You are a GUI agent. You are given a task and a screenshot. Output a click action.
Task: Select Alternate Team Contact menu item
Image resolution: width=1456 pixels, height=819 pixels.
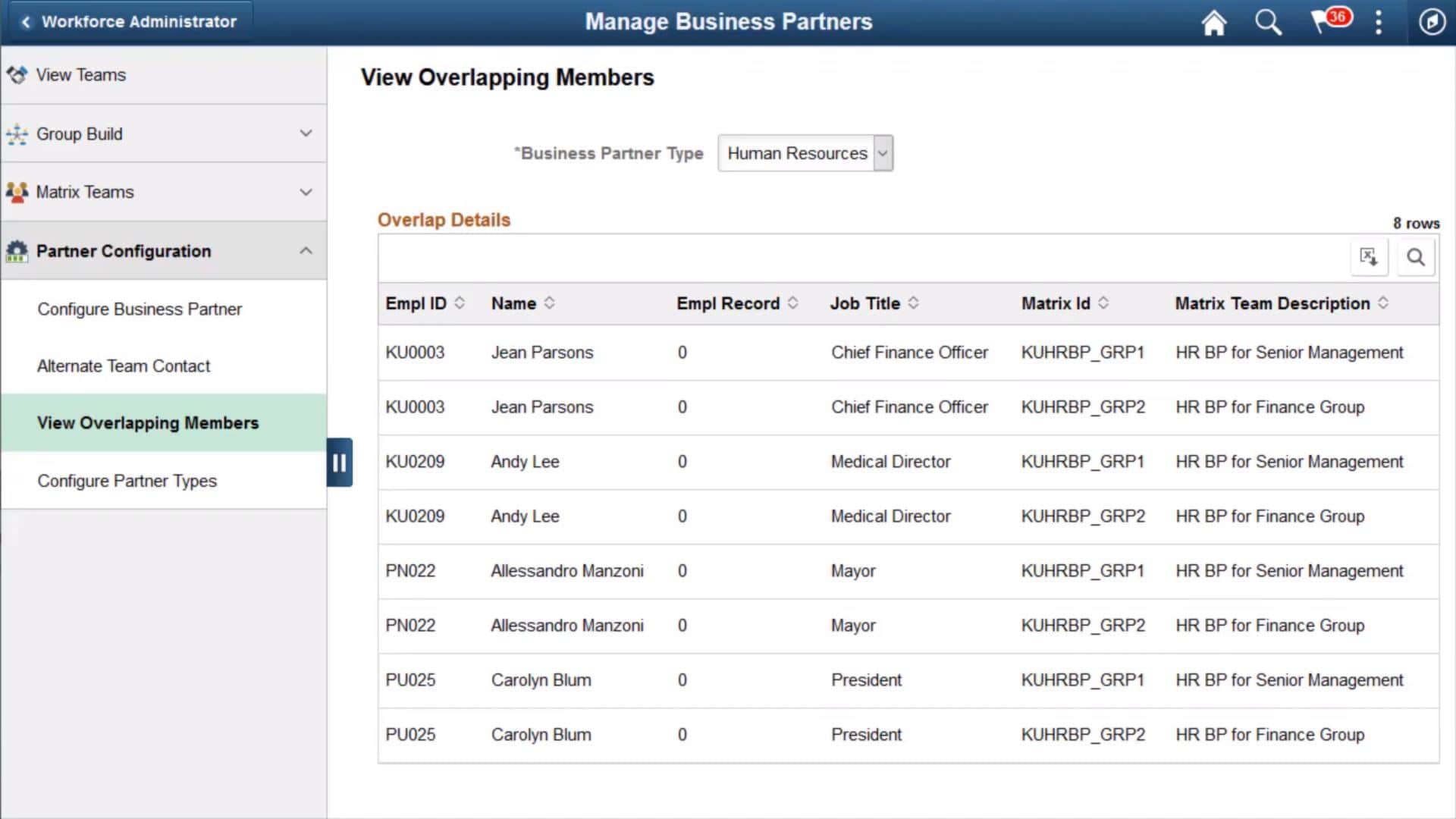coord(124,366)
